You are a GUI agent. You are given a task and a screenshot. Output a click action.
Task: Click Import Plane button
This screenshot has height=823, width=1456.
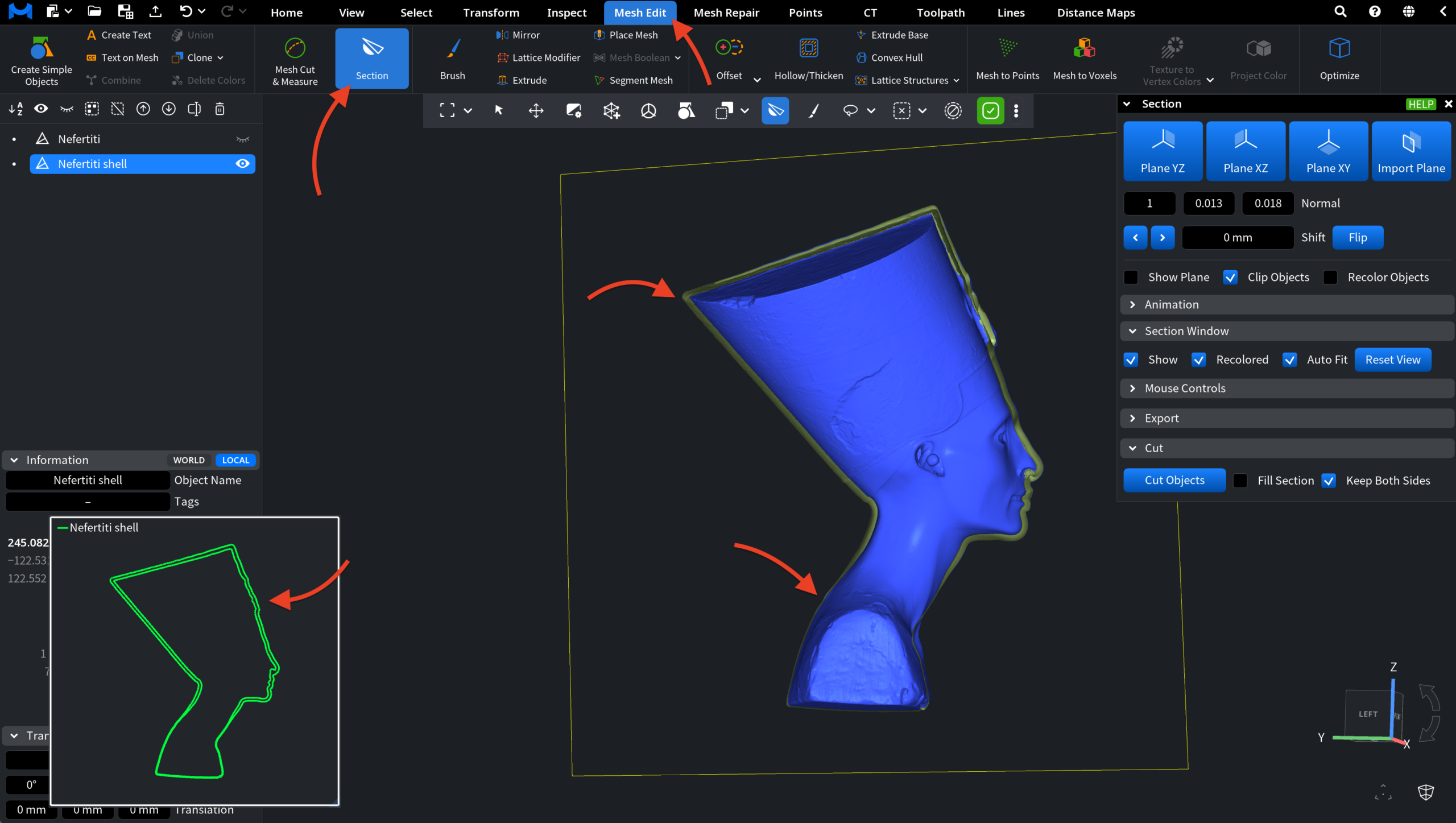pos(1411,151)
